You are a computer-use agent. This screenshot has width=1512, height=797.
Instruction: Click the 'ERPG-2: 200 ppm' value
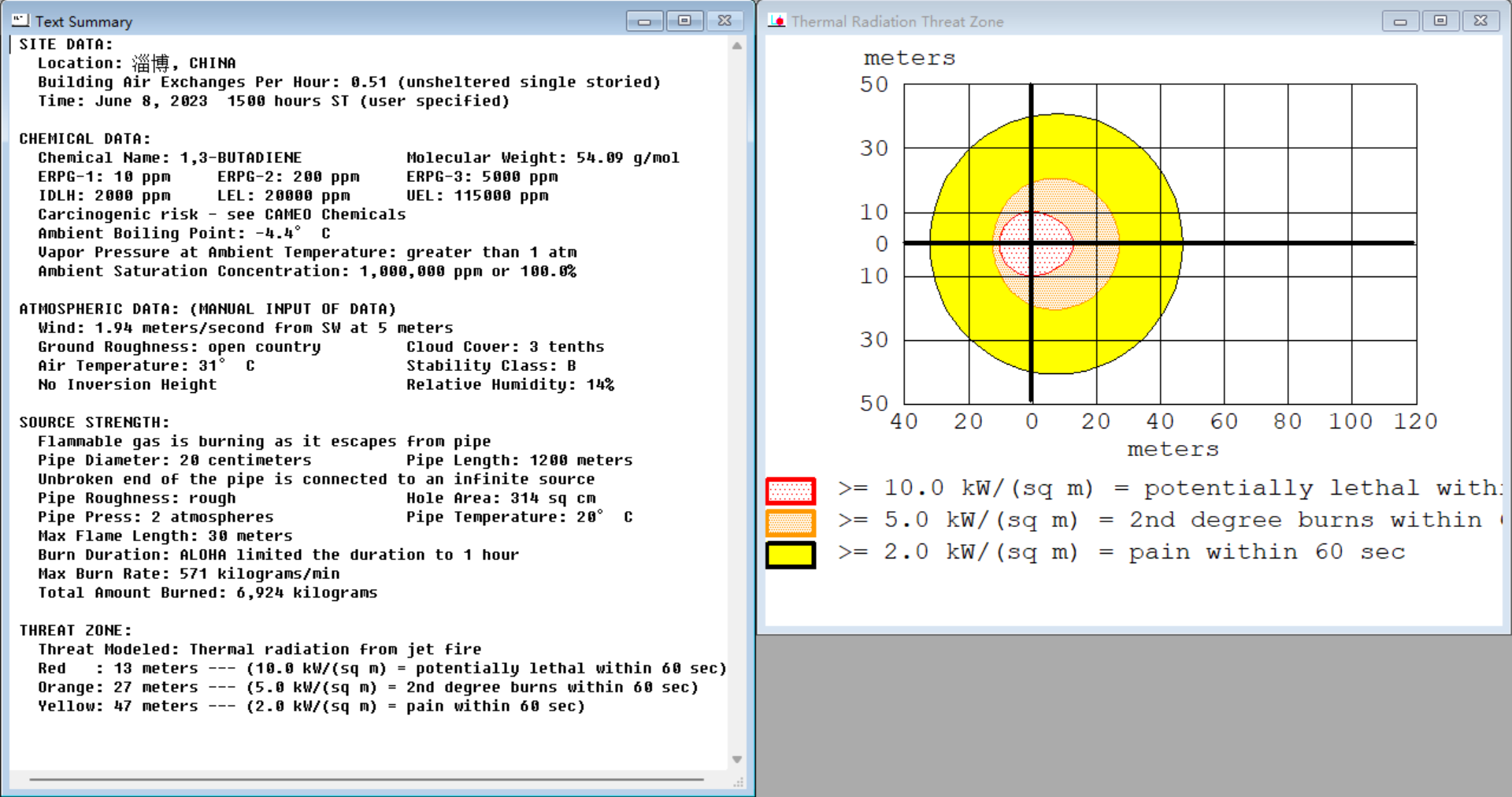click(288, 176)
